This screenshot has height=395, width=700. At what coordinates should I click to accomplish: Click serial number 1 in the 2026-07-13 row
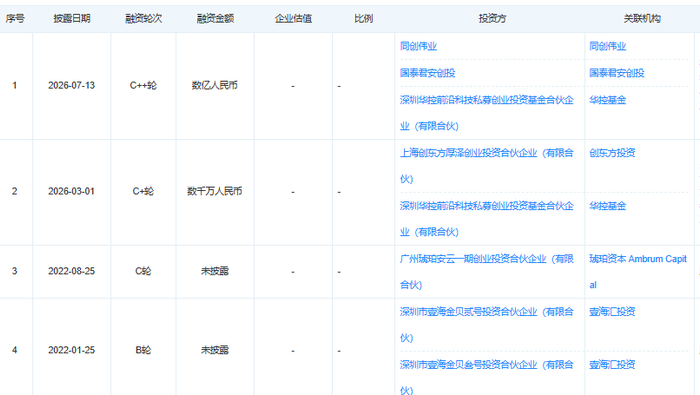tap(15, 85)
